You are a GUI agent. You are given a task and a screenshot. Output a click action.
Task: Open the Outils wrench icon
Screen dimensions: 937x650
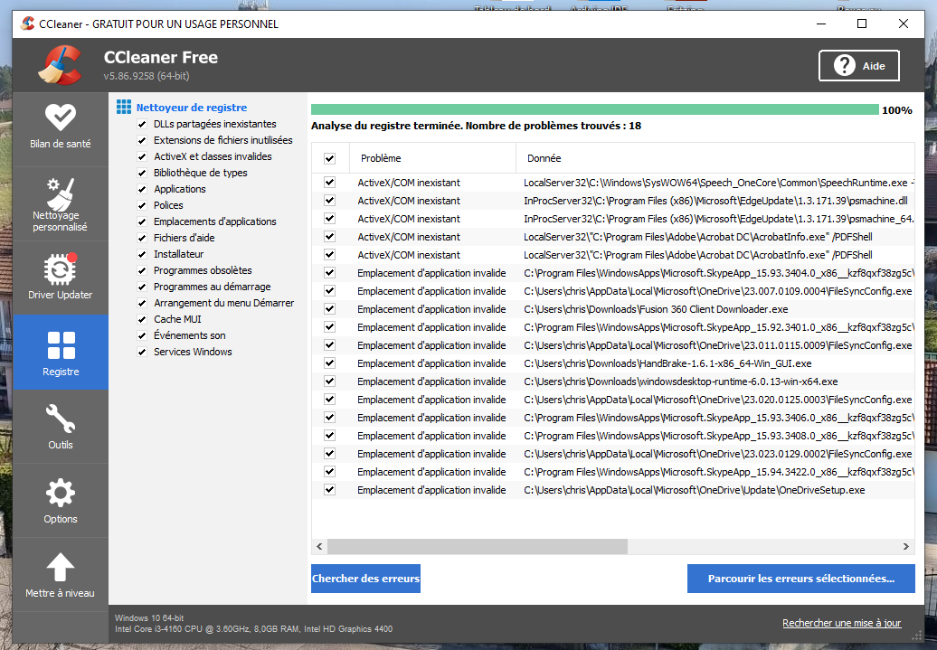pos(60,419)
